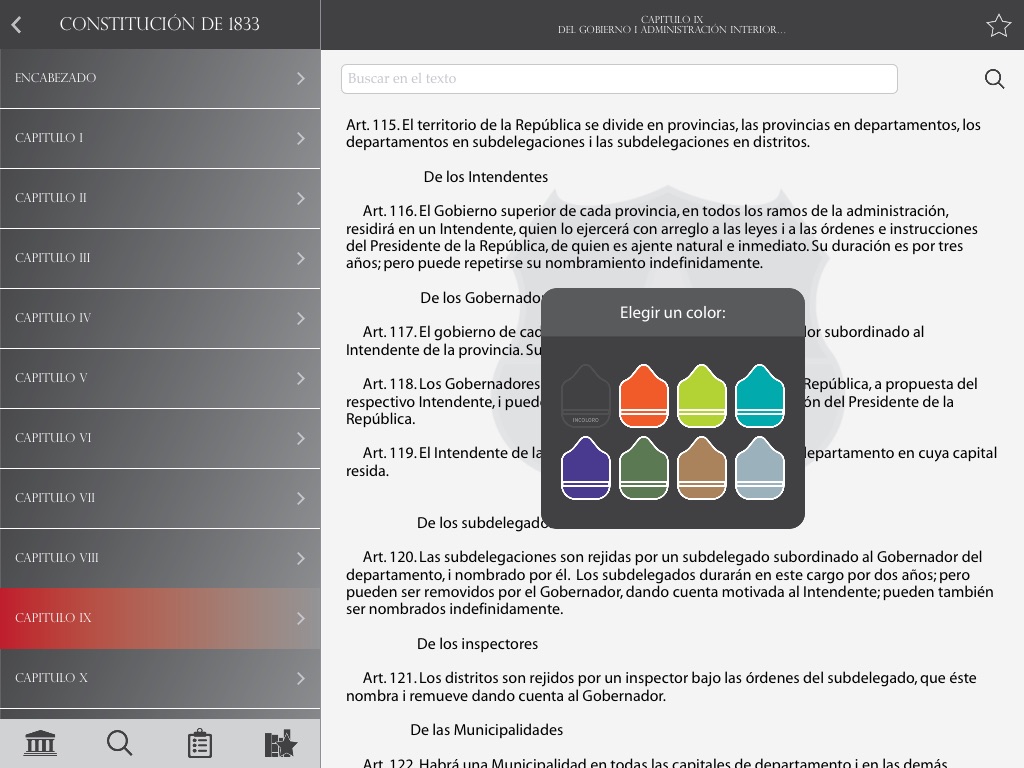1024x768 pixels.
Task: Pick the brown highlighter color
Action: (702, 468)
